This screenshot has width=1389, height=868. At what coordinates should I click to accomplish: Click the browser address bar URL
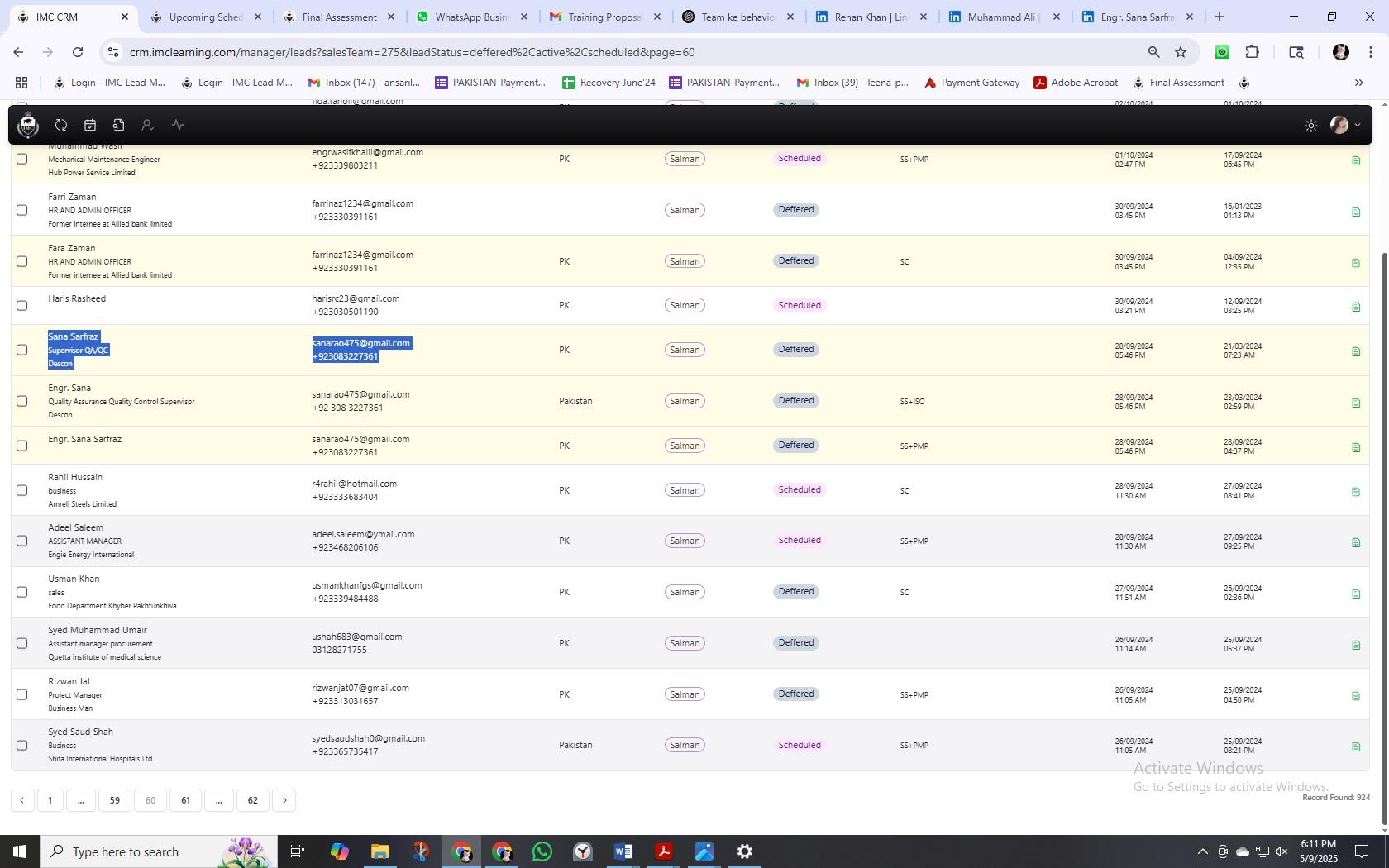pyautogui.click(x=412, y=52)
